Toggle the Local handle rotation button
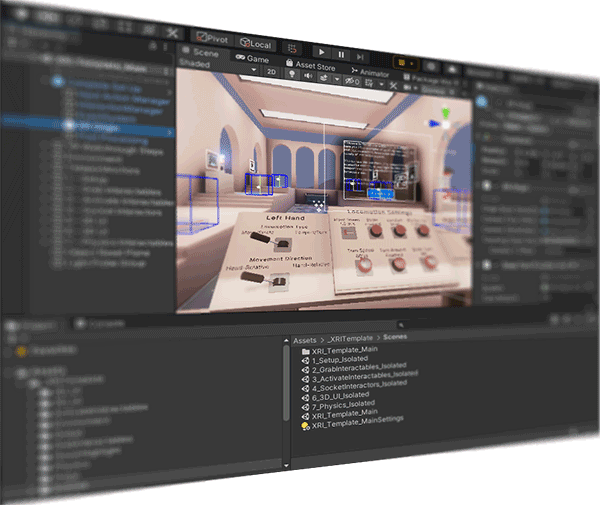 tap(256, 43)
